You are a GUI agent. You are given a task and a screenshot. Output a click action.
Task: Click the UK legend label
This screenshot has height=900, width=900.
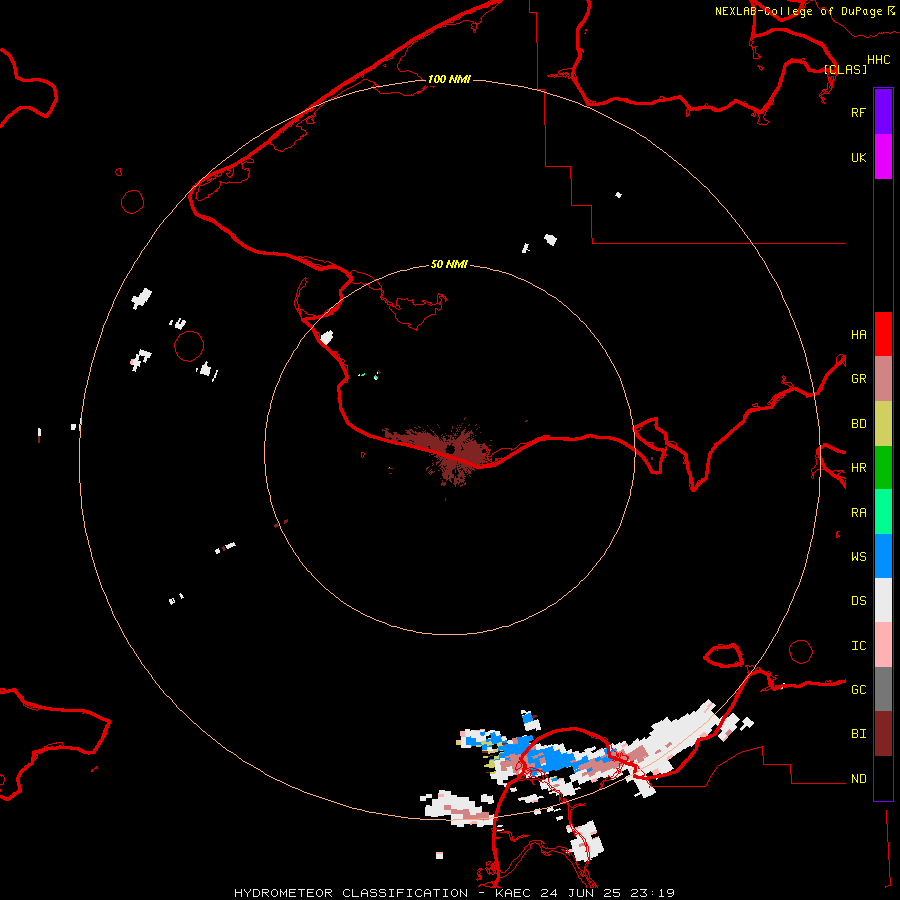[x=858, y=157]
